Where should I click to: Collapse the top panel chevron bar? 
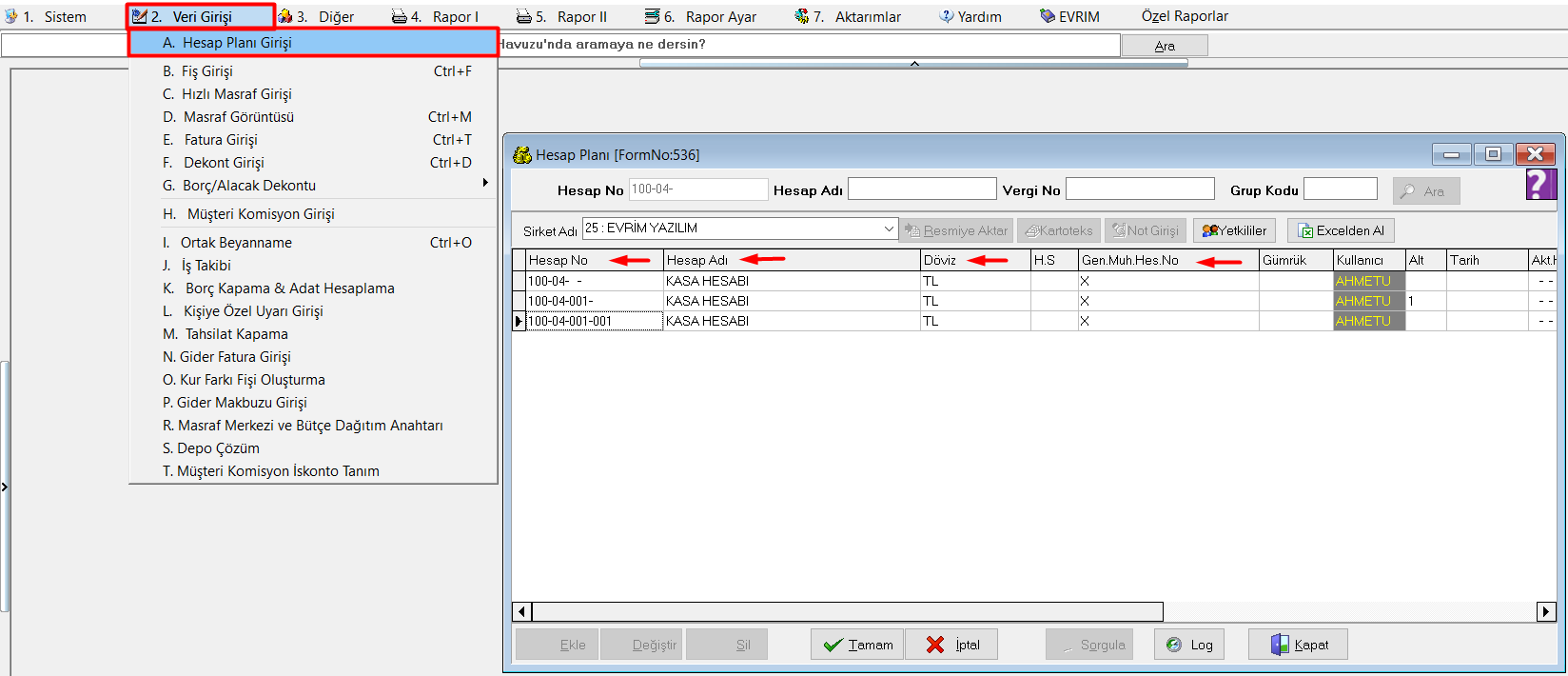coord(913,63)
